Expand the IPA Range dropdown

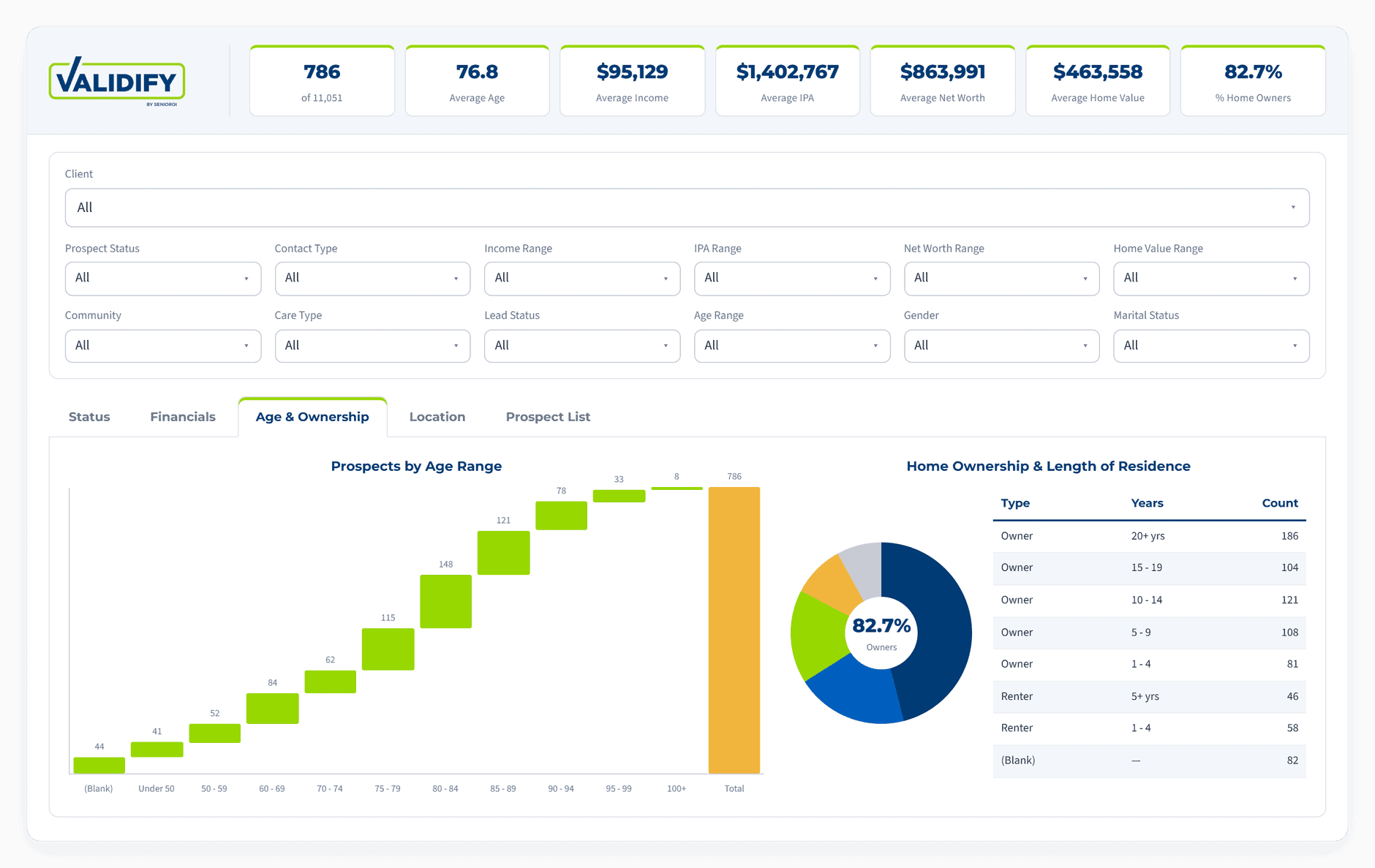(x=792, y=279)
